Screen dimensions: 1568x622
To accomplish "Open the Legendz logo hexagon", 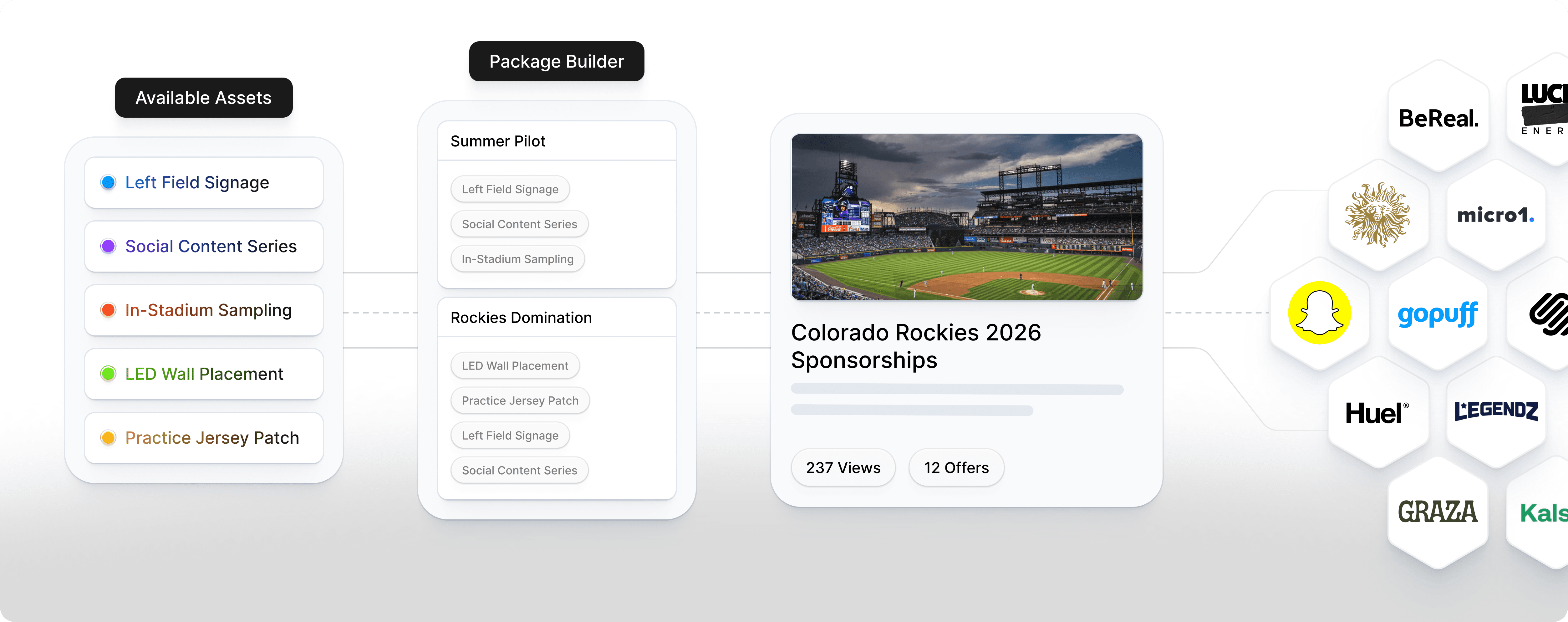I will (1496, 412).
